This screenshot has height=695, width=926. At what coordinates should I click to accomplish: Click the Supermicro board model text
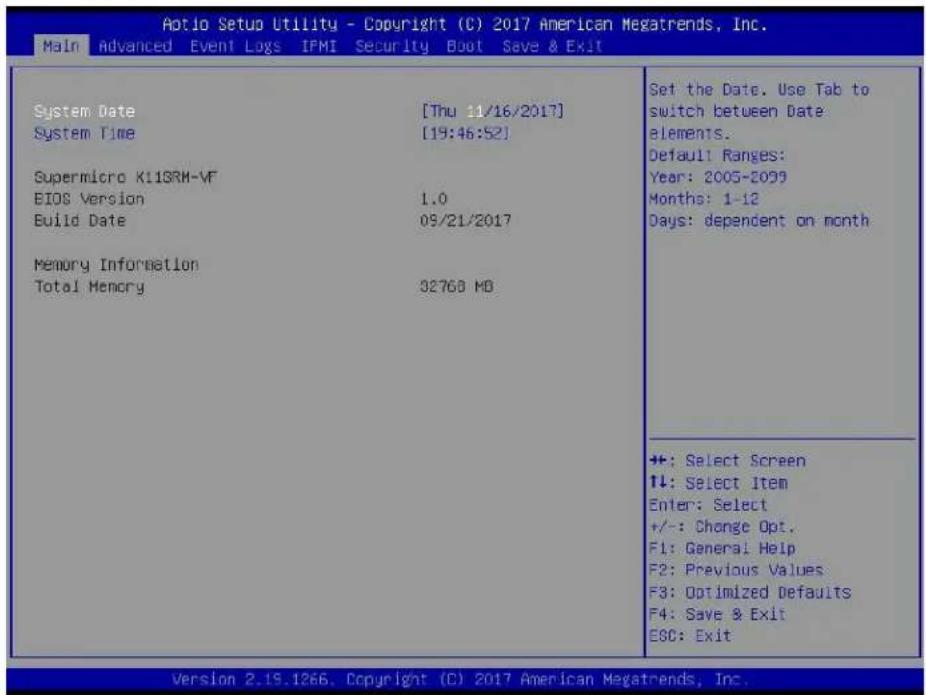tap(126, 177)
